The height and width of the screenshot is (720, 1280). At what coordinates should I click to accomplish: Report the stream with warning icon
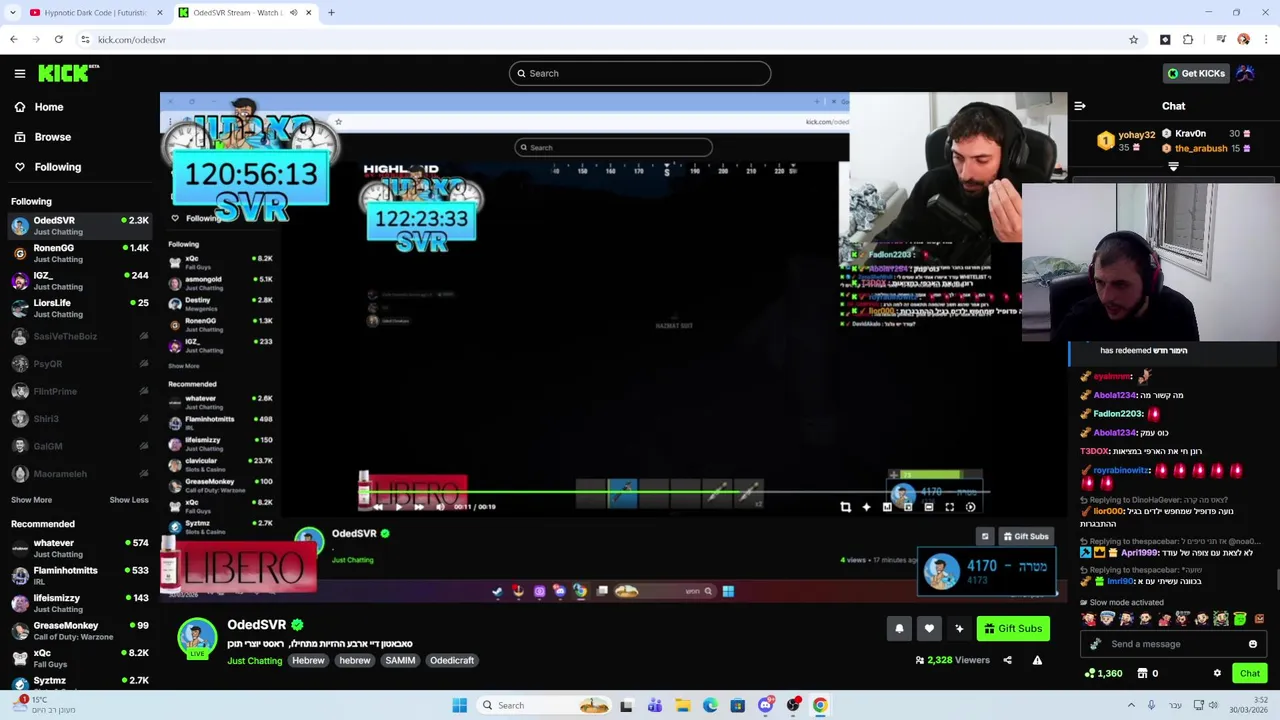coord(1037,660)
